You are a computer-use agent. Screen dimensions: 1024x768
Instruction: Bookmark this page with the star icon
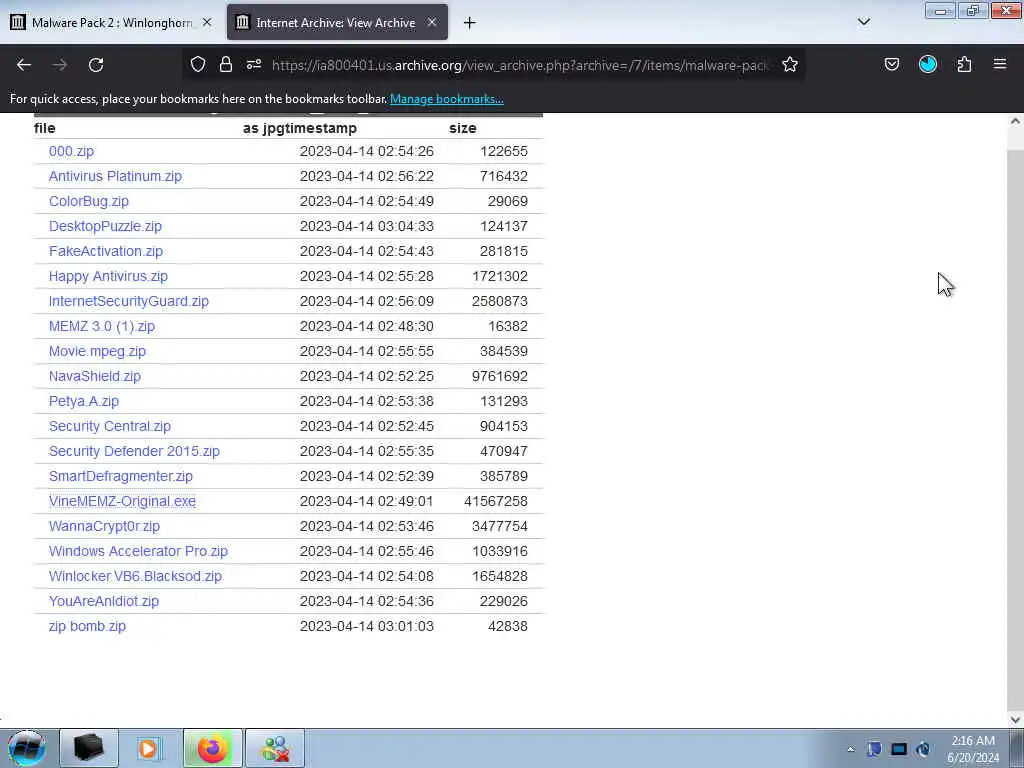[790, 64]
